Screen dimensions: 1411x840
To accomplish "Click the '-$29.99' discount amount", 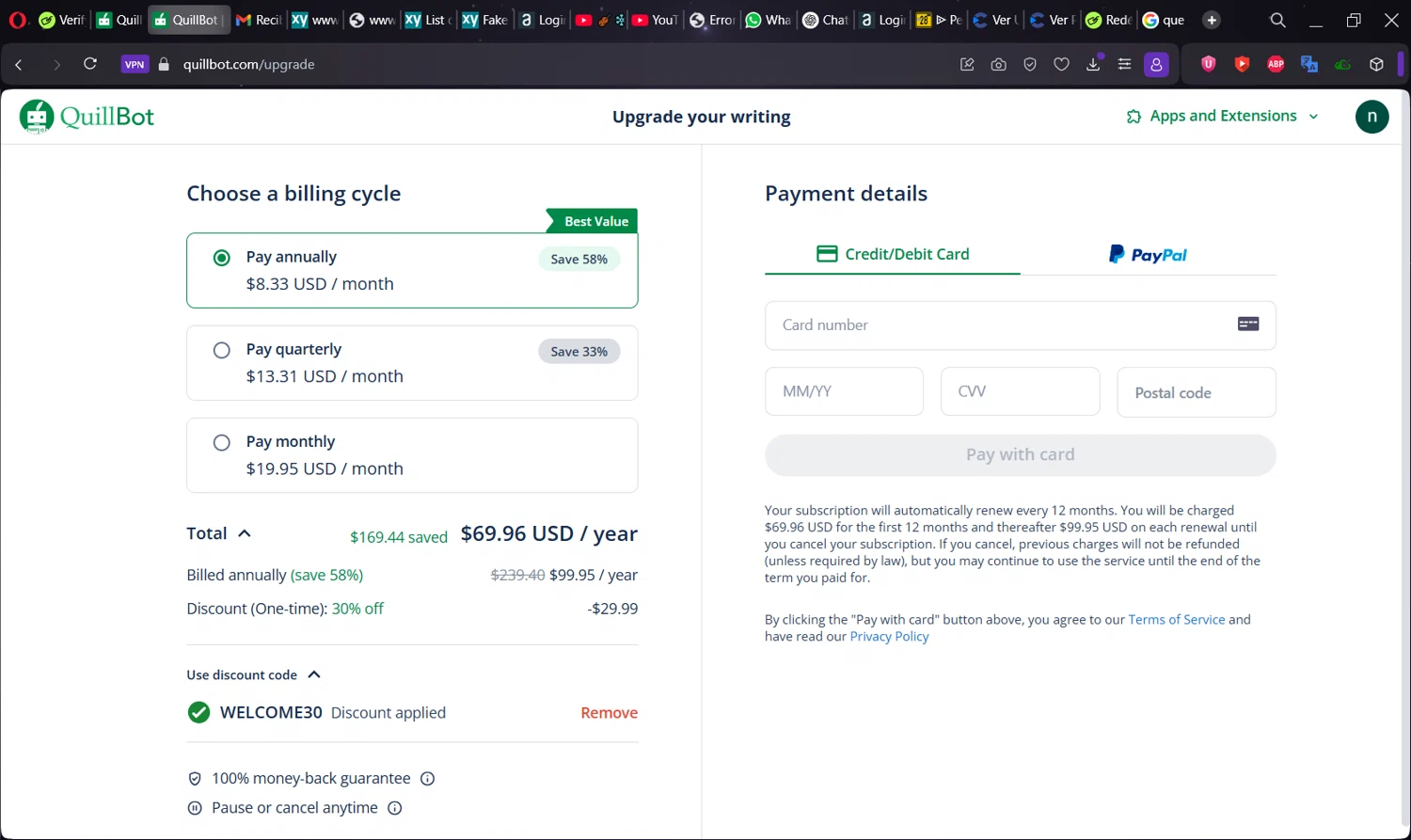I will tap(612, 609).
